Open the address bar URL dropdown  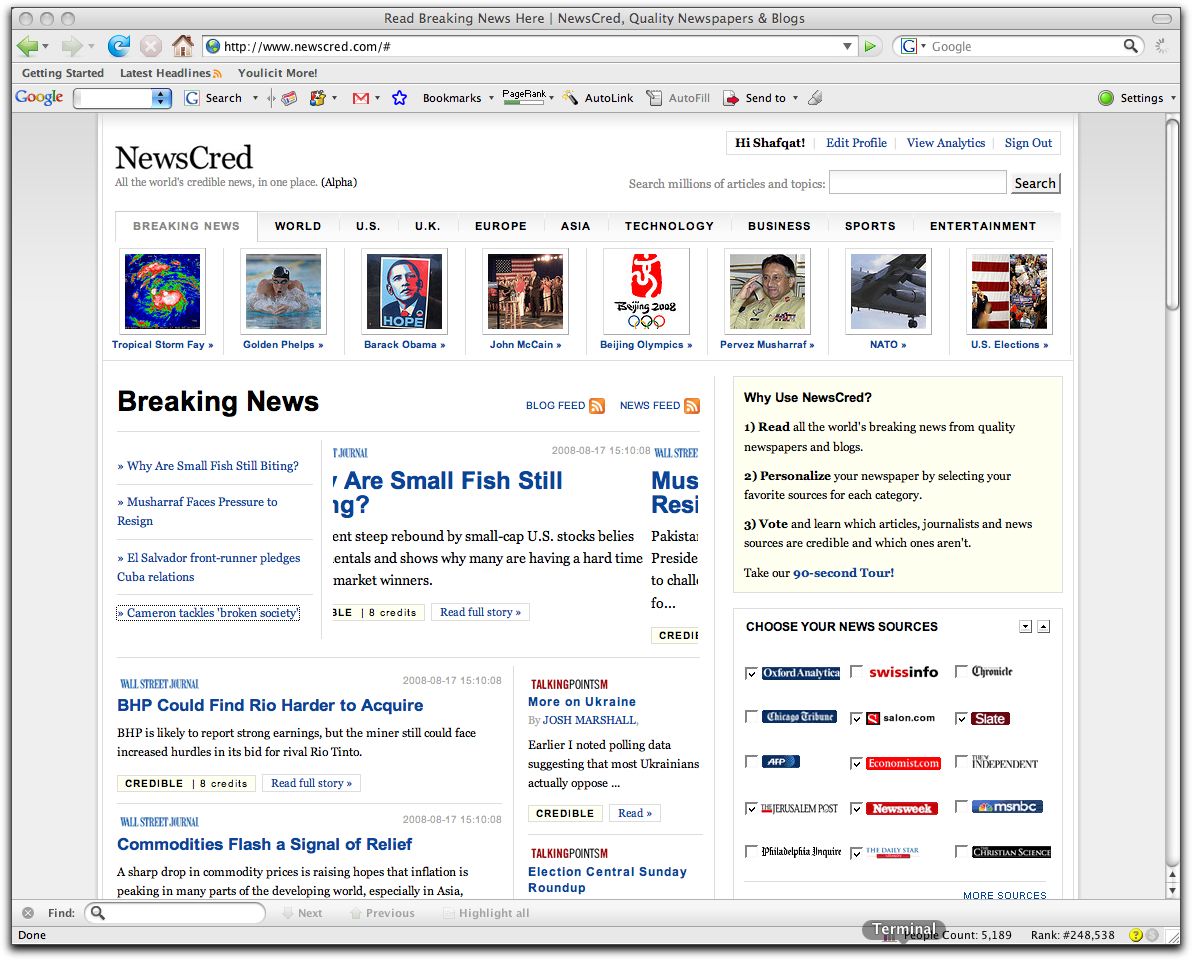[x=847, y=46]
